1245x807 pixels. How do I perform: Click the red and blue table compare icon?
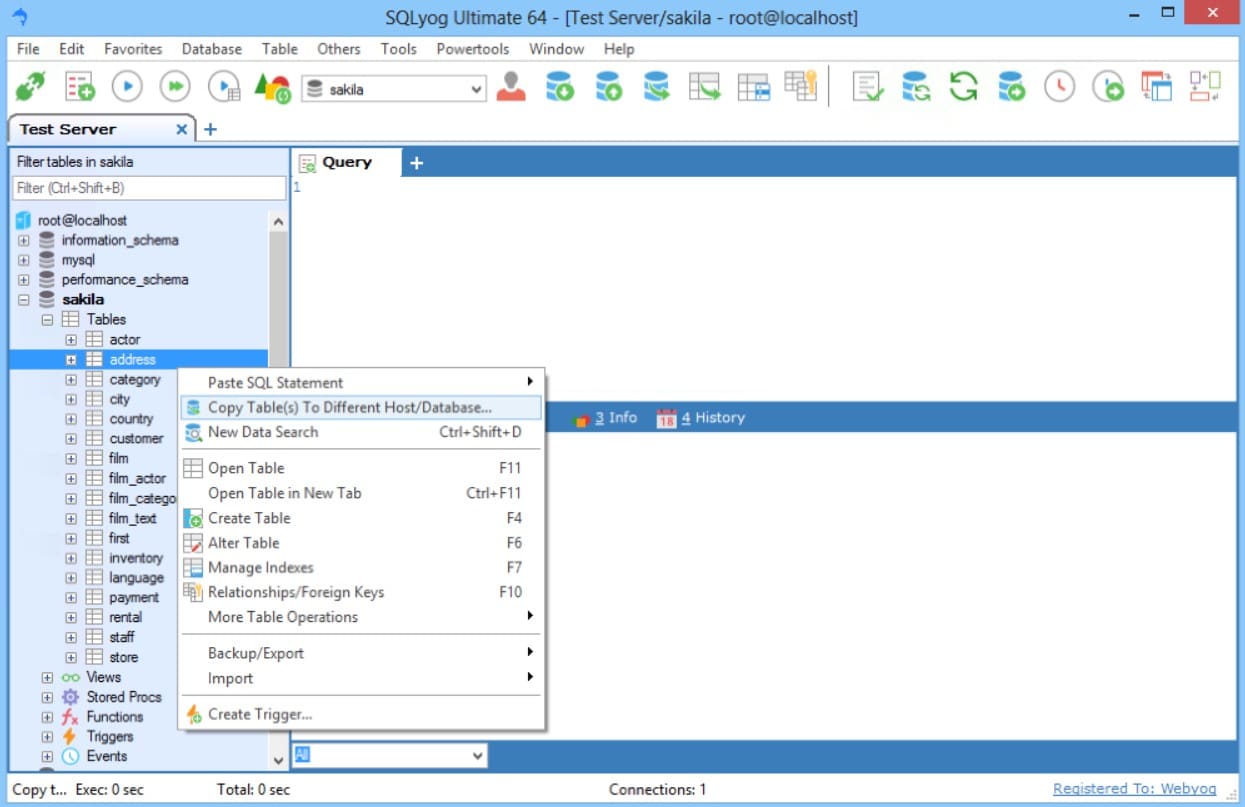click(x=1156, y=87)
